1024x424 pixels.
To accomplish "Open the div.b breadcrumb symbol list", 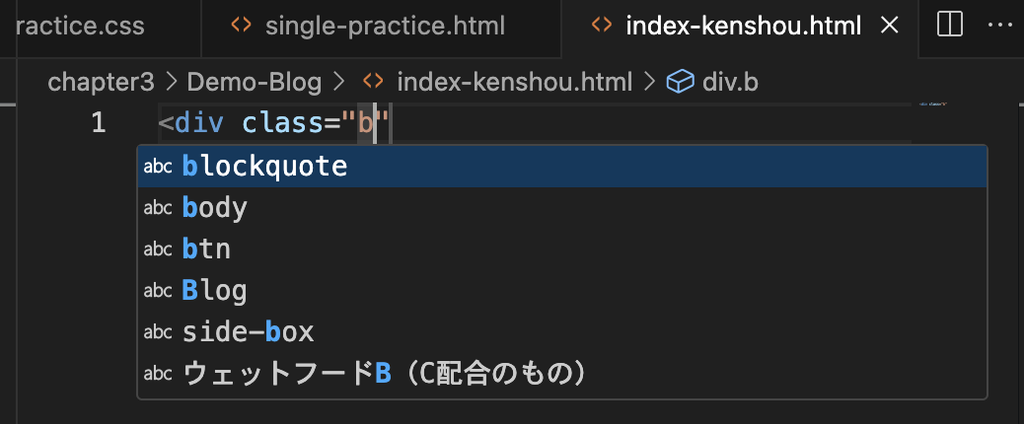I will click(730, 82).
